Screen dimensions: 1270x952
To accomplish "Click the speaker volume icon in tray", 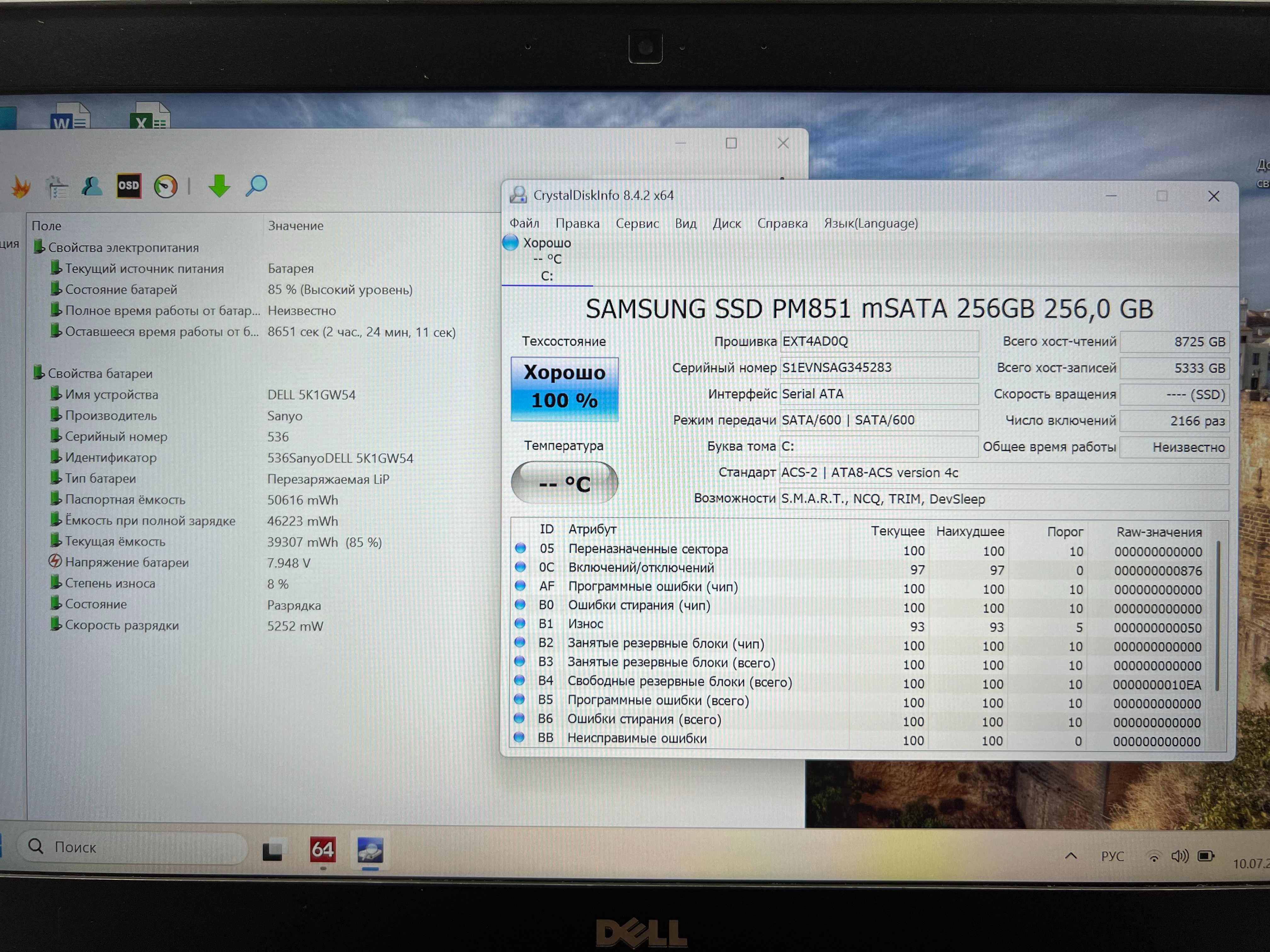I will [x=1179, y=857].
